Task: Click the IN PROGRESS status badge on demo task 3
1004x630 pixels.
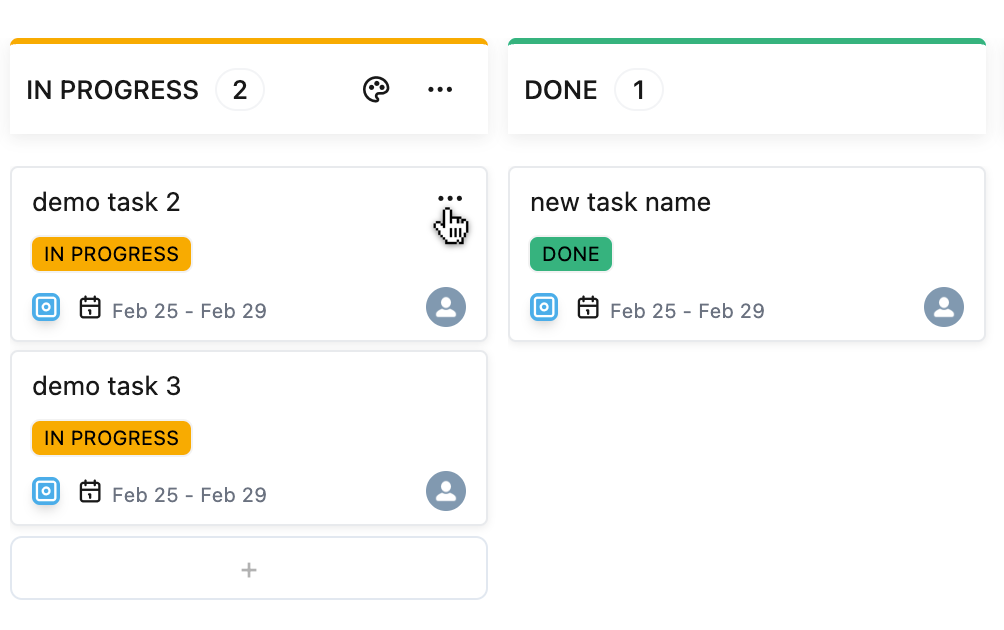Action: coord(111,438)
